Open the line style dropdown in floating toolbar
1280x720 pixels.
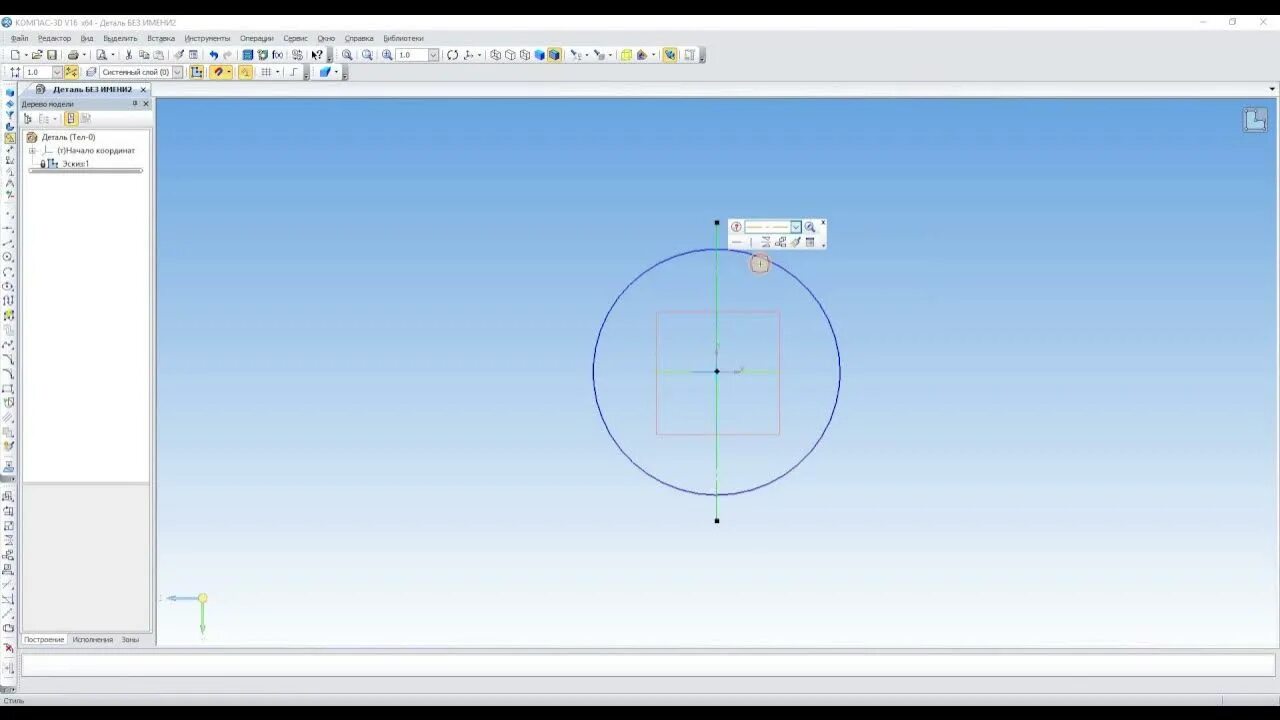coord(796,227)
